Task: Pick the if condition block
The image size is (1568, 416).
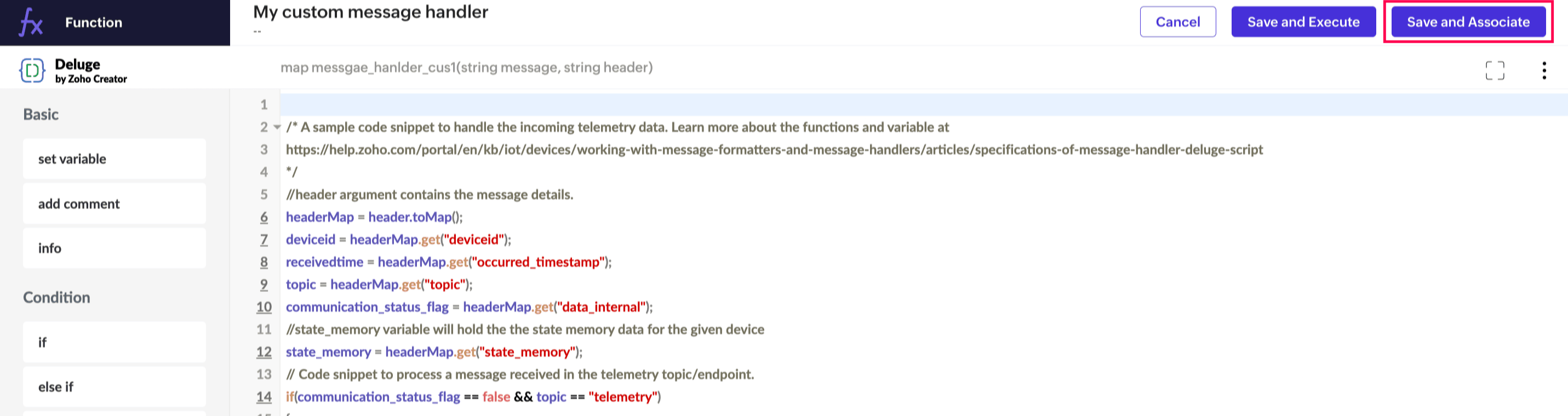Action: click(114, 343)
